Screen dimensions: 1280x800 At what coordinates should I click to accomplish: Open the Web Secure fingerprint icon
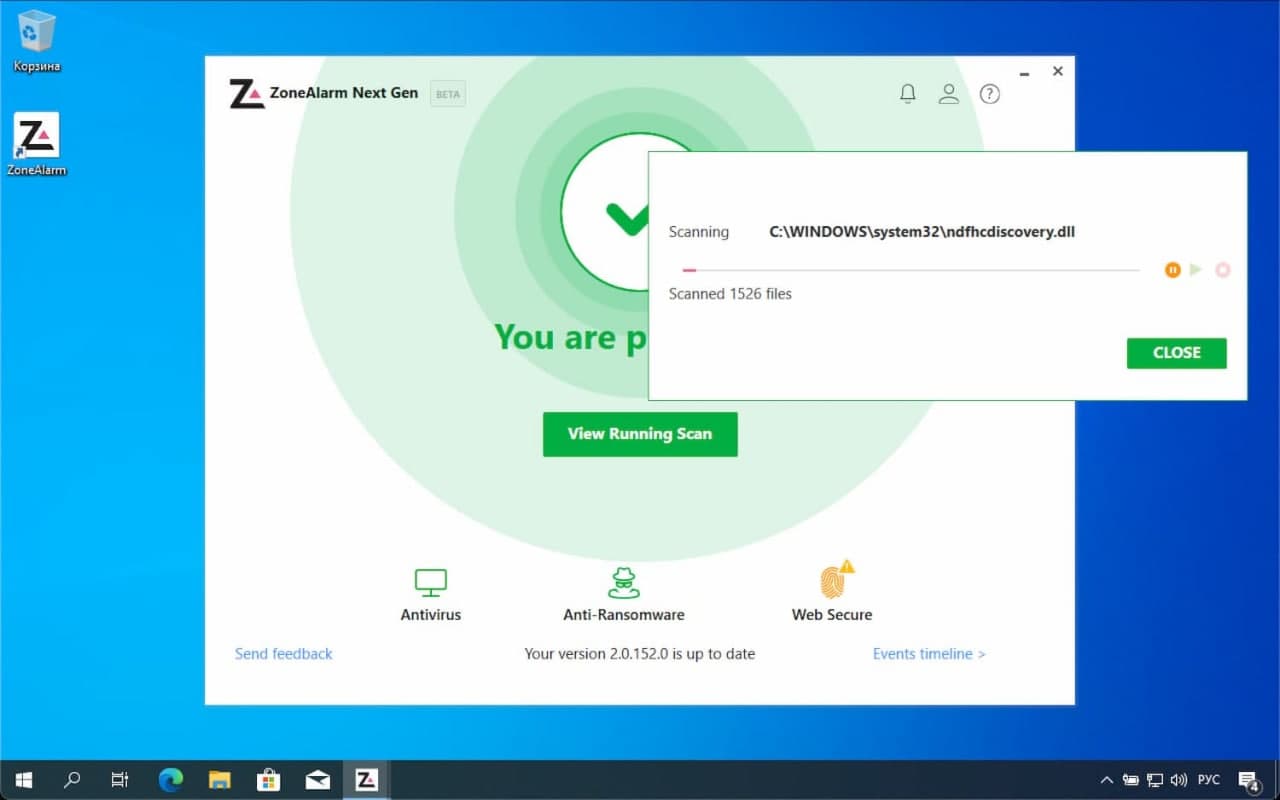(832, 582)
